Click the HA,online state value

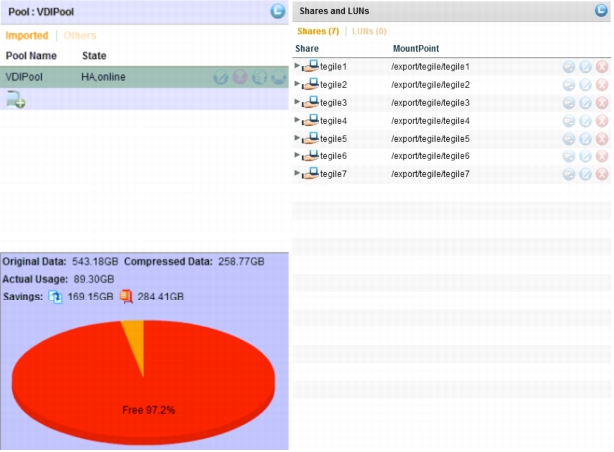[103, 77]
